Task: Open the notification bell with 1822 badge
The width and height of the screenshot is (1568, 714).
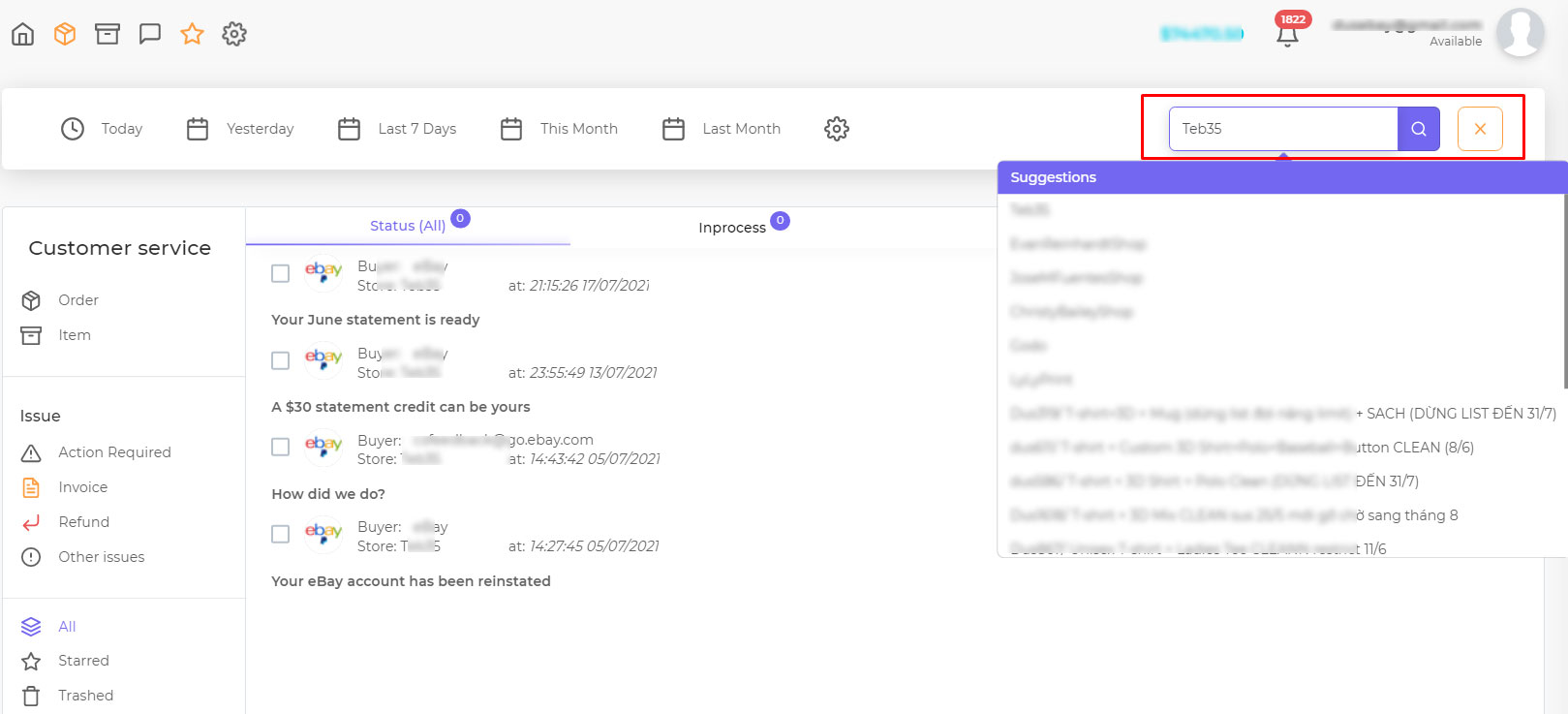Action: tap(1287, 35)
